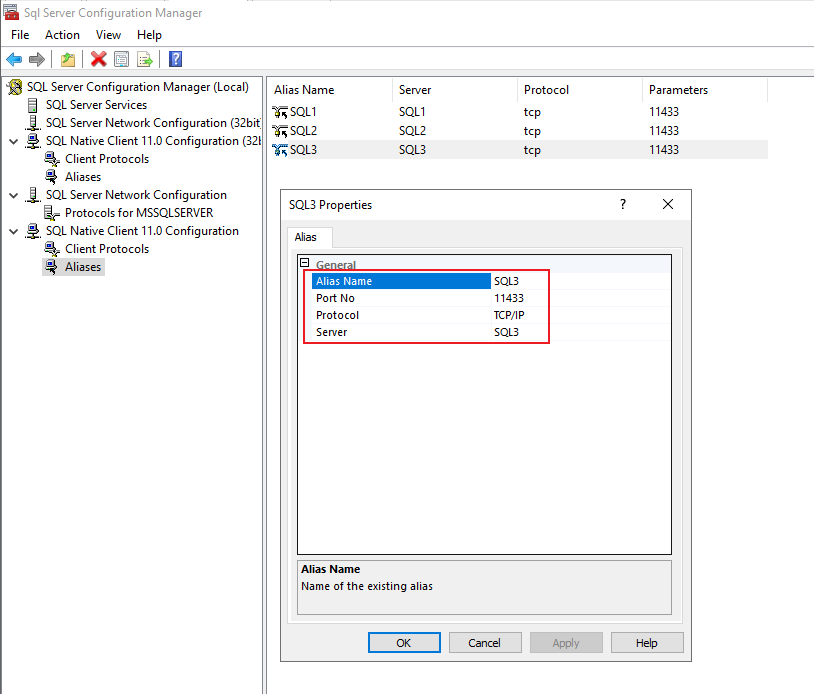Open the View menu
814x694 pixels.
[x=108, y=35]
